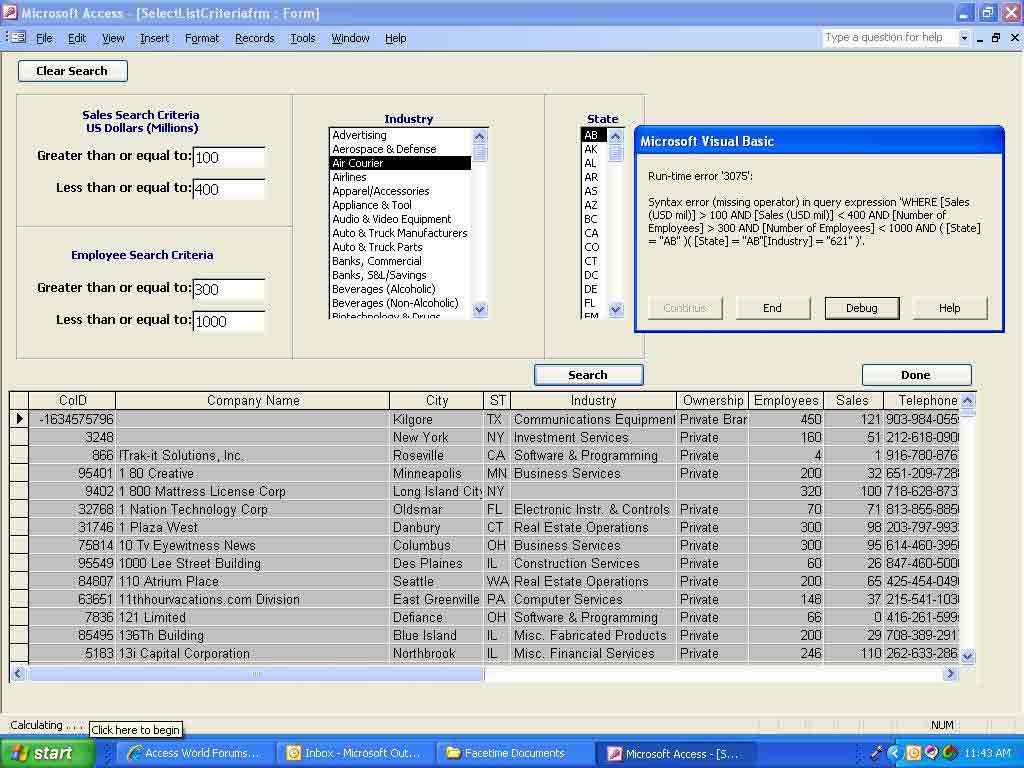Click End in the Visual Basic error dialog
This screenshot has width=1024, height=768.
(773, 308)
